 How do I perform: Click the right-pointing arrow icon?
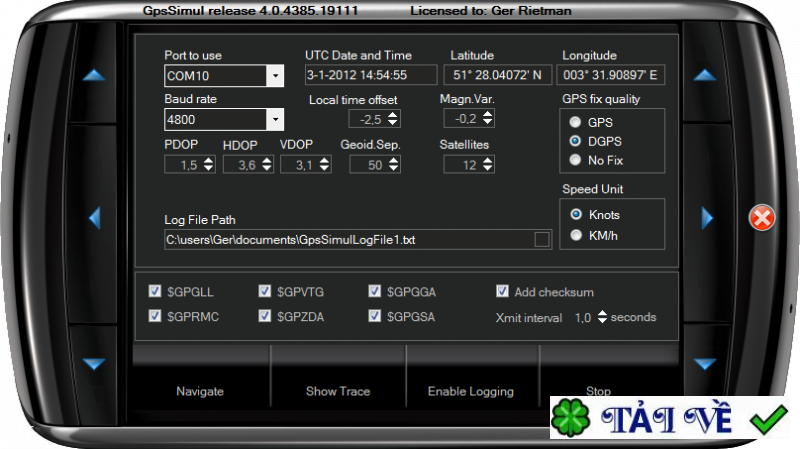point(707,218)
